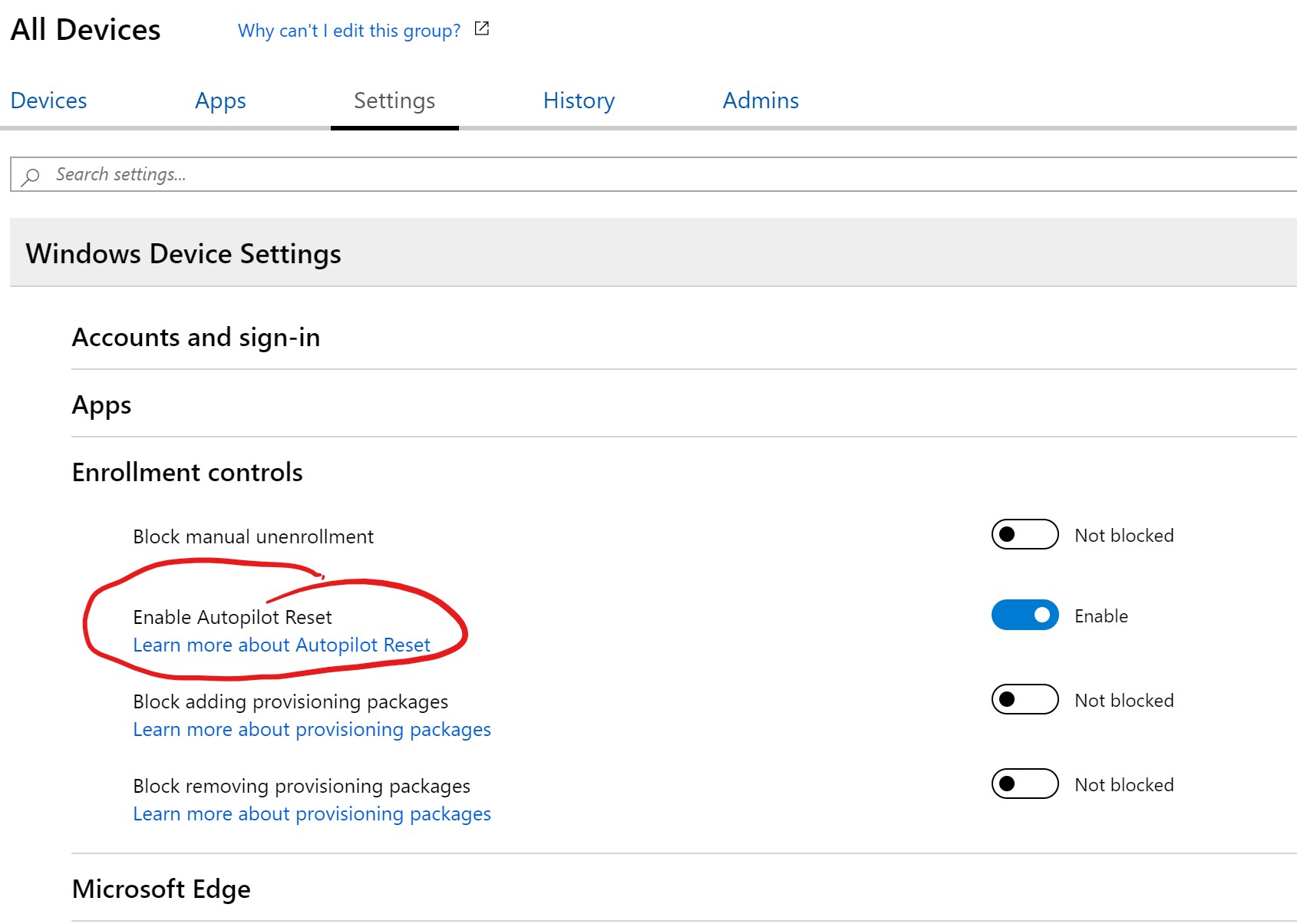The height and width of the screenshot is (924, 1297).
Task: Open Why can't I edit this group link
Action: pyautogui.click(x=348, y=31)
